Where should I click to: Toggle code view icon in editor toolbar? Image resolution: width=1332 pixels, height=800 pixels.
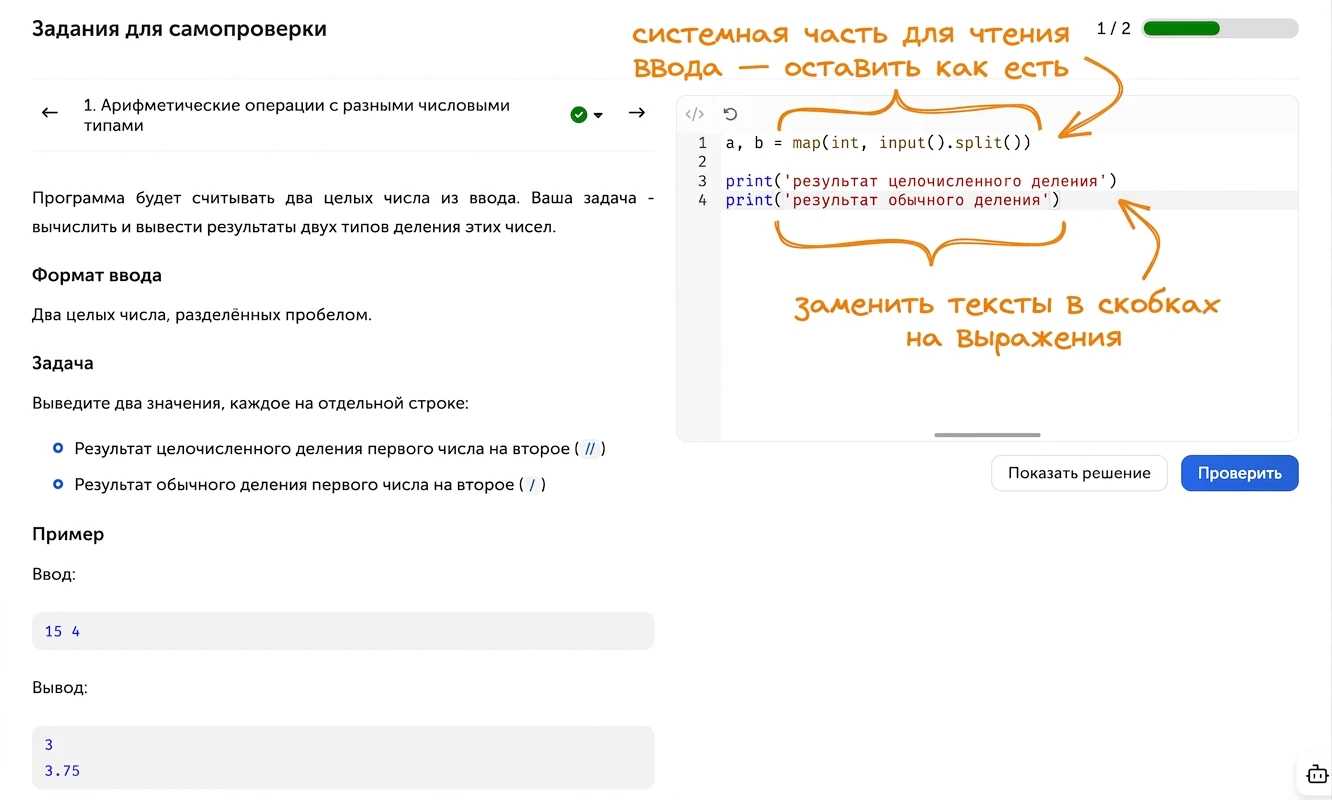(x=695, y=114)
